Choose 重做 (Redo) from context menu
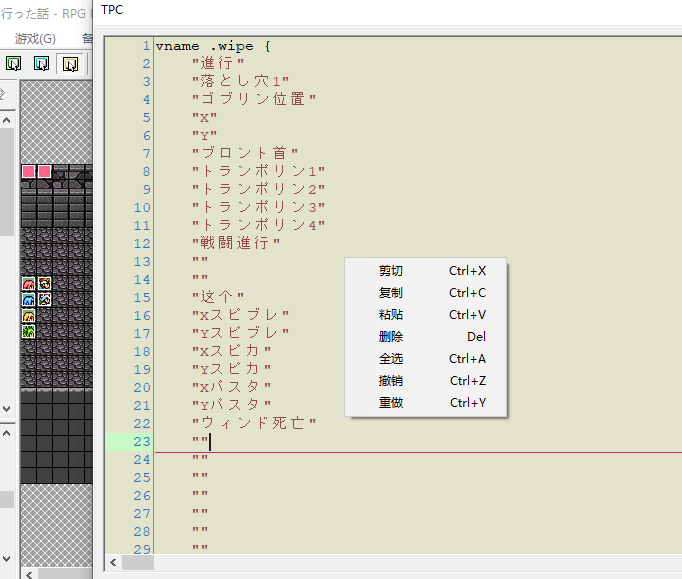682x579 pixels. (x=426, y=403)
